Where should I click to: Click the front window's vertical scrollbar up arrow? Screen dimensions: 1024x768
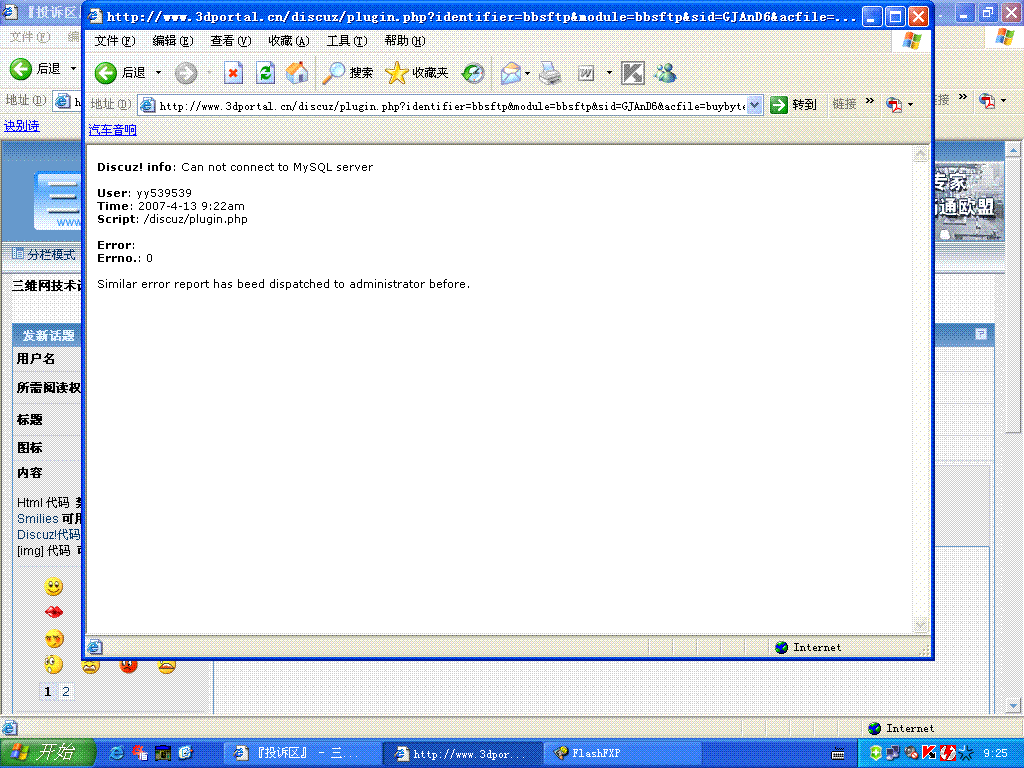920,155
